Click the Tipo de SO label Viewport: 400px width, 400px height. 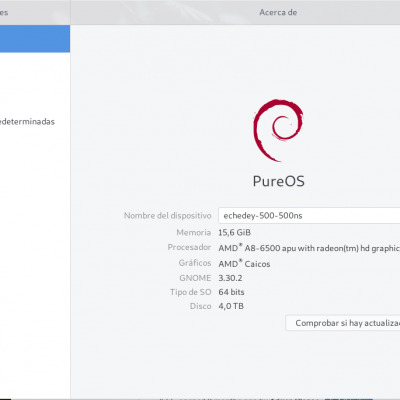191,292
